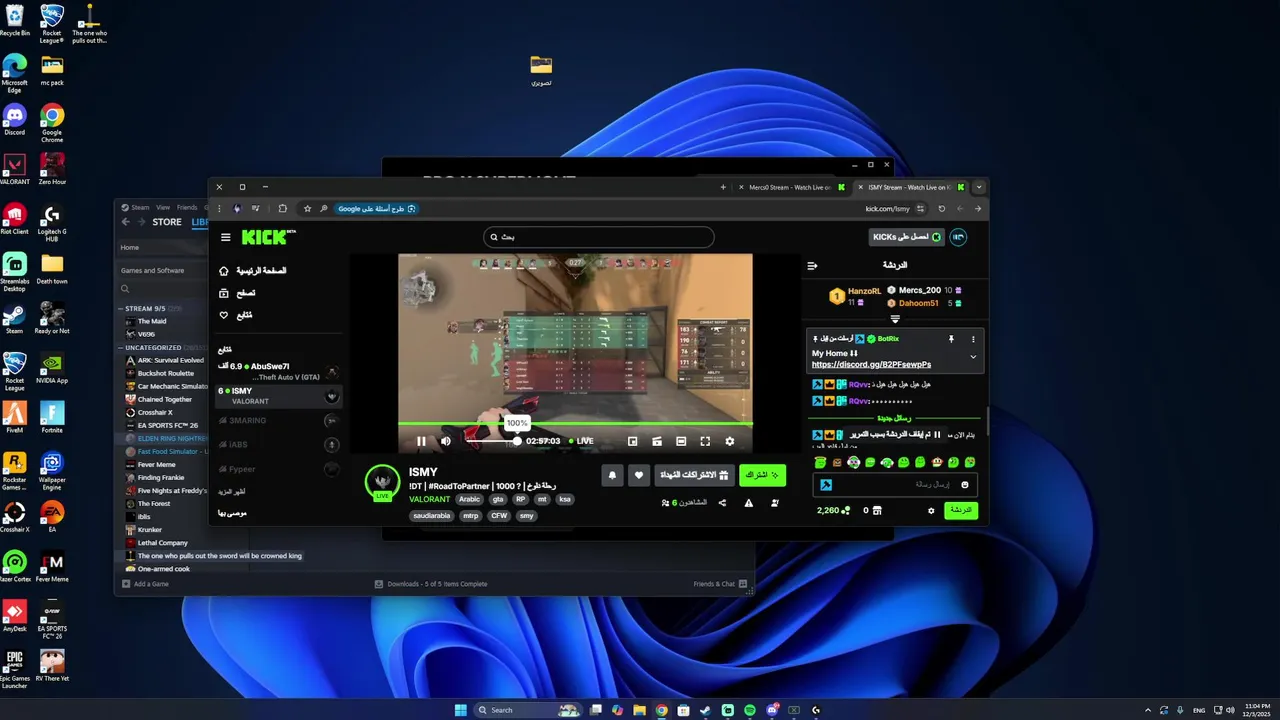Report the stream with warning icon
This screenshot has width=1280, height=720.
pyautogui.click(x=748, y=503)
